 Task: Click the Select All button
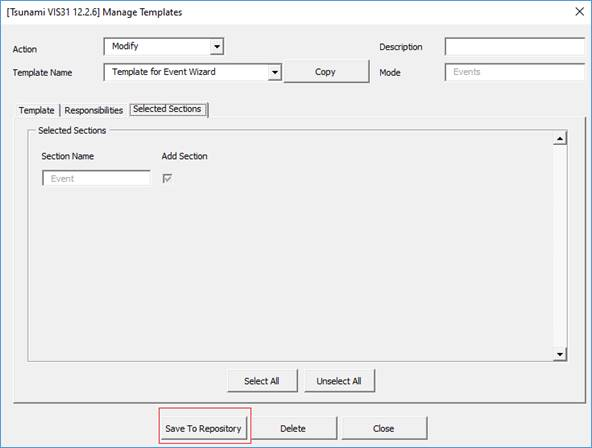[262, 381]
